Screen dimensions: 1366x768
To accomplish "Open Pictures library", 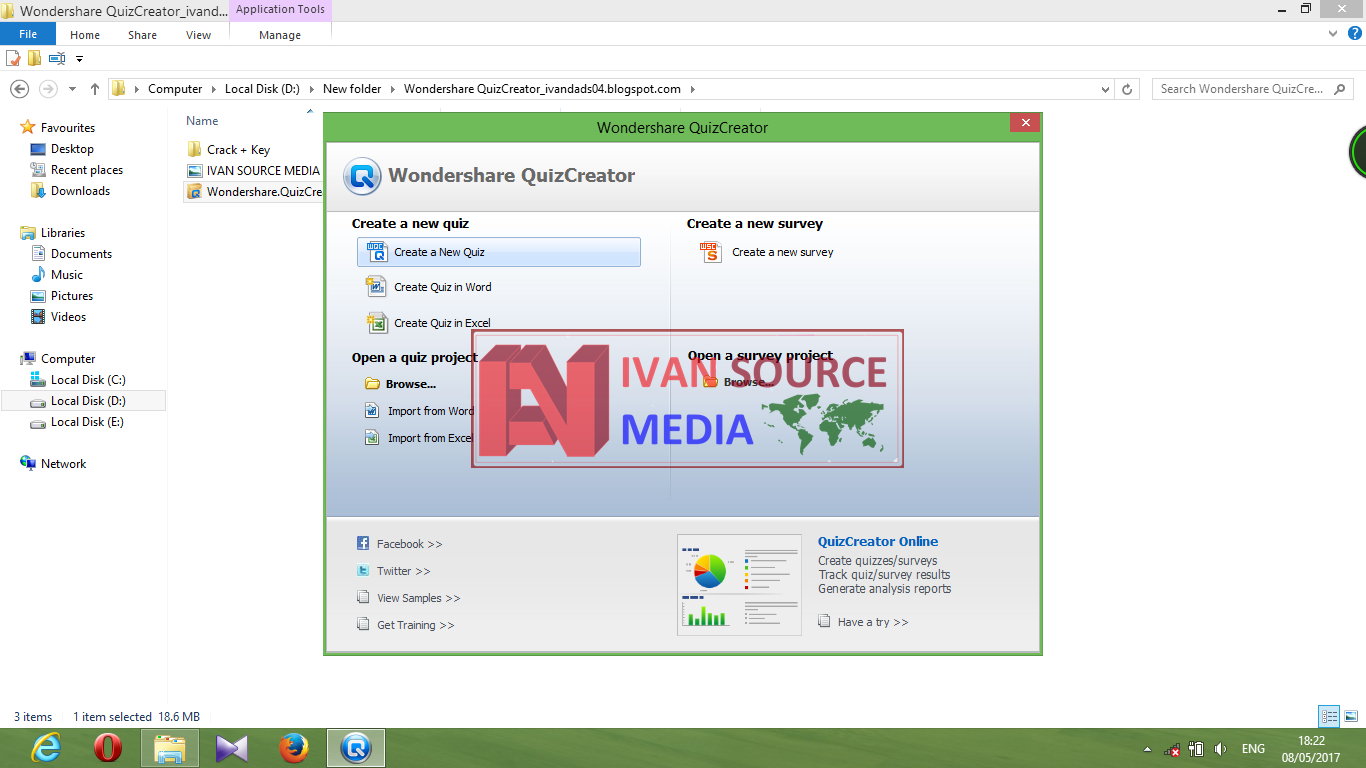I will coord(72,296).
